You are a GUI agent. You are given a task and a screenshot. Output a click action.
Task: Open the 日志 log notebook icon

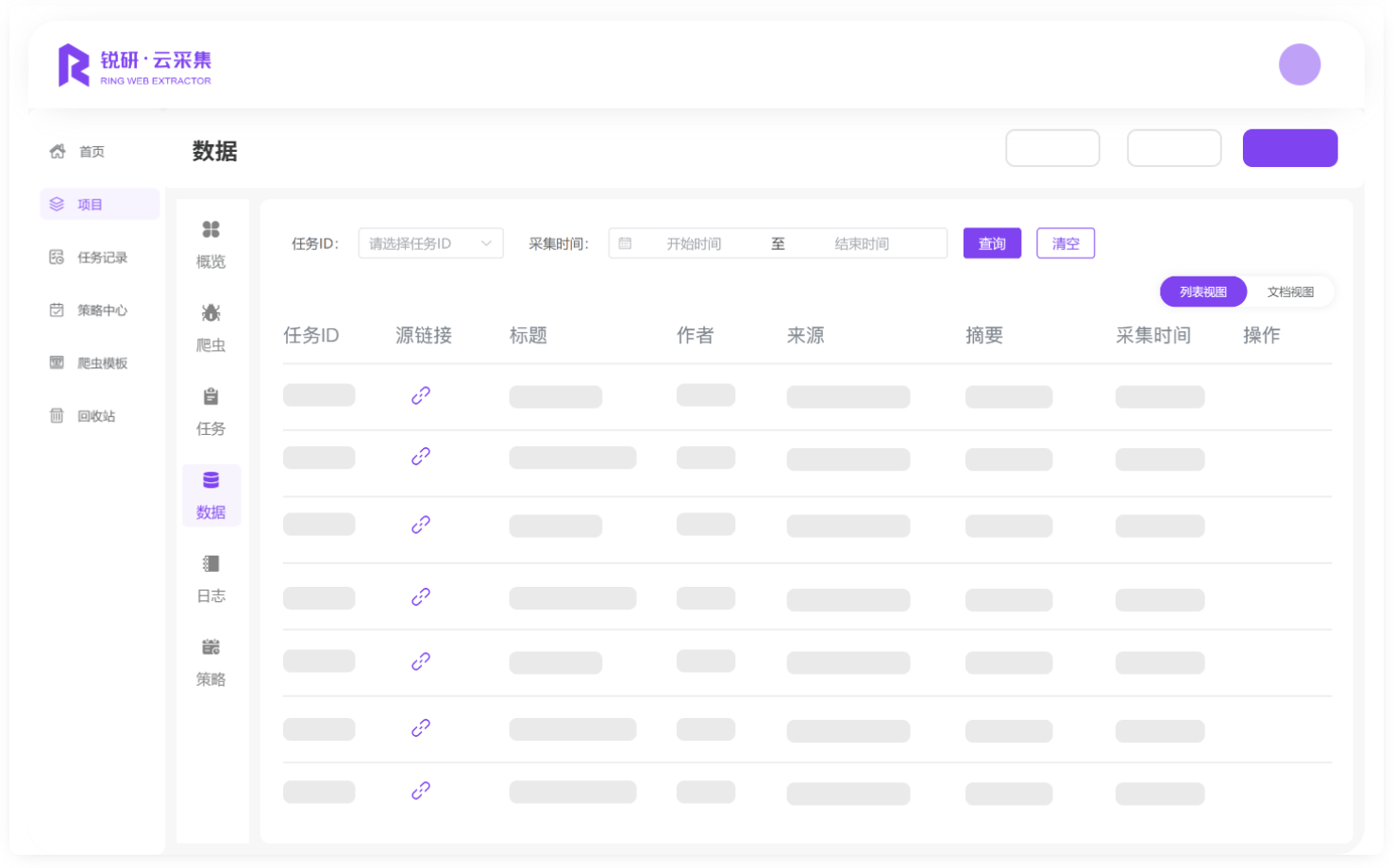pos(211,564)
